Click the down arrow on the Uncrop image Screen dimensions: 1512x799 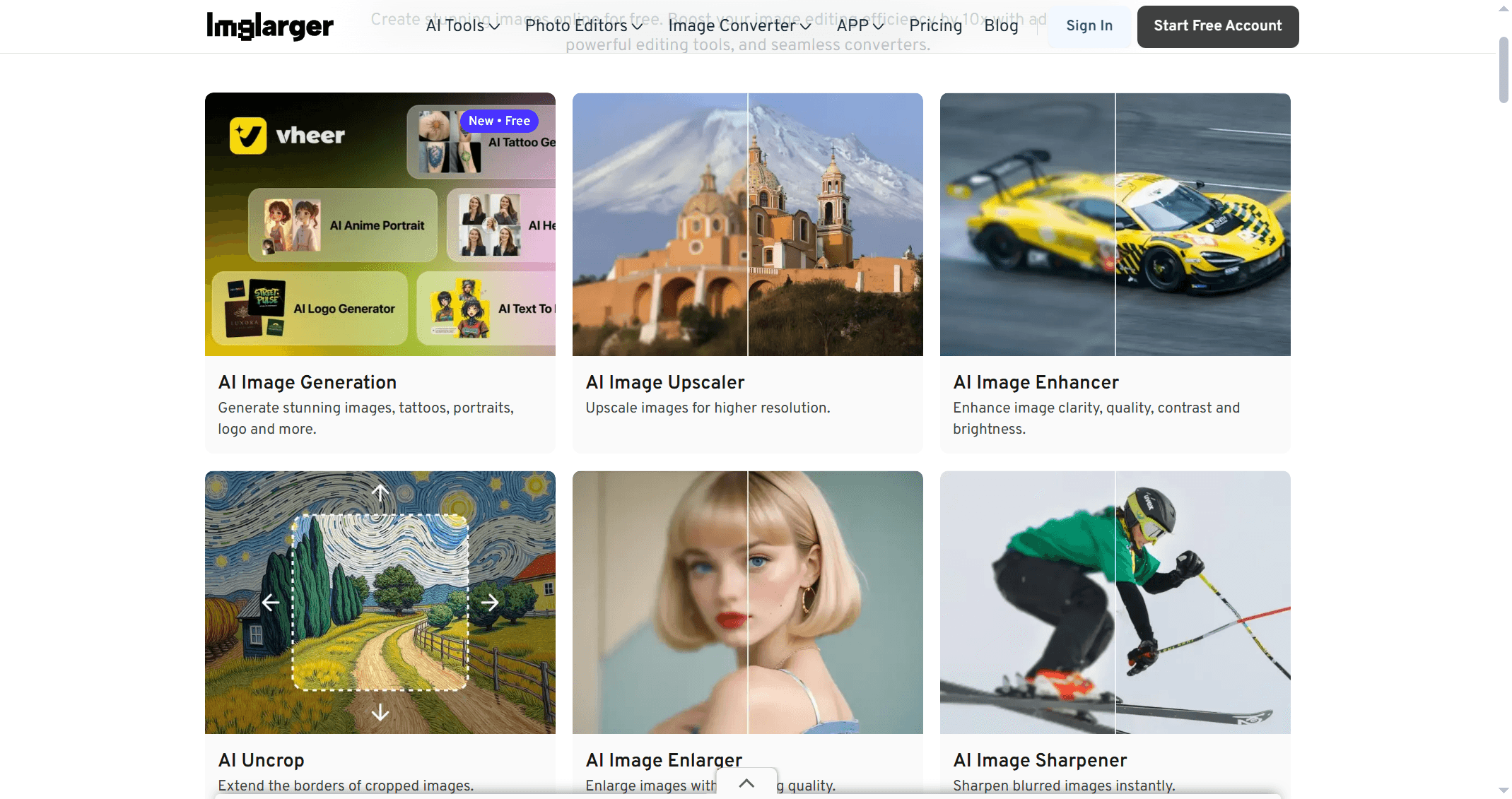pyautogui.click(x=380, y=712)
